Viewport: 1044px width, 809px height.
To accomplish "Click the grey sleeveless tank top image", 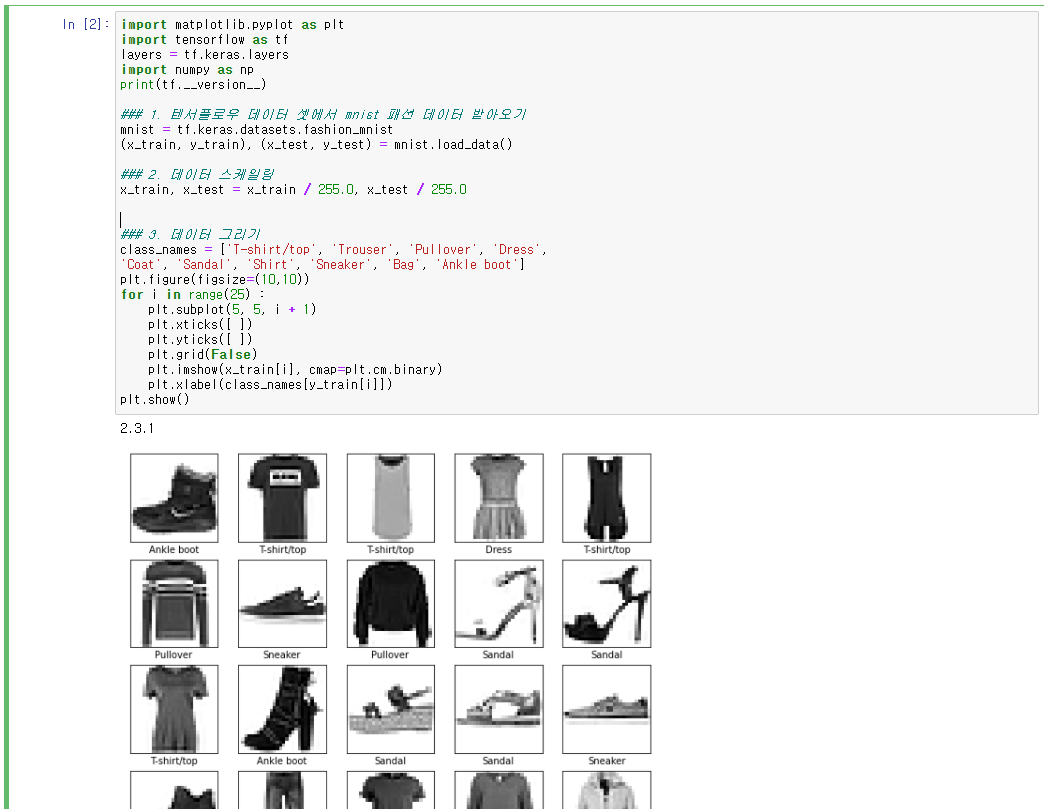I will pos(390,498).
